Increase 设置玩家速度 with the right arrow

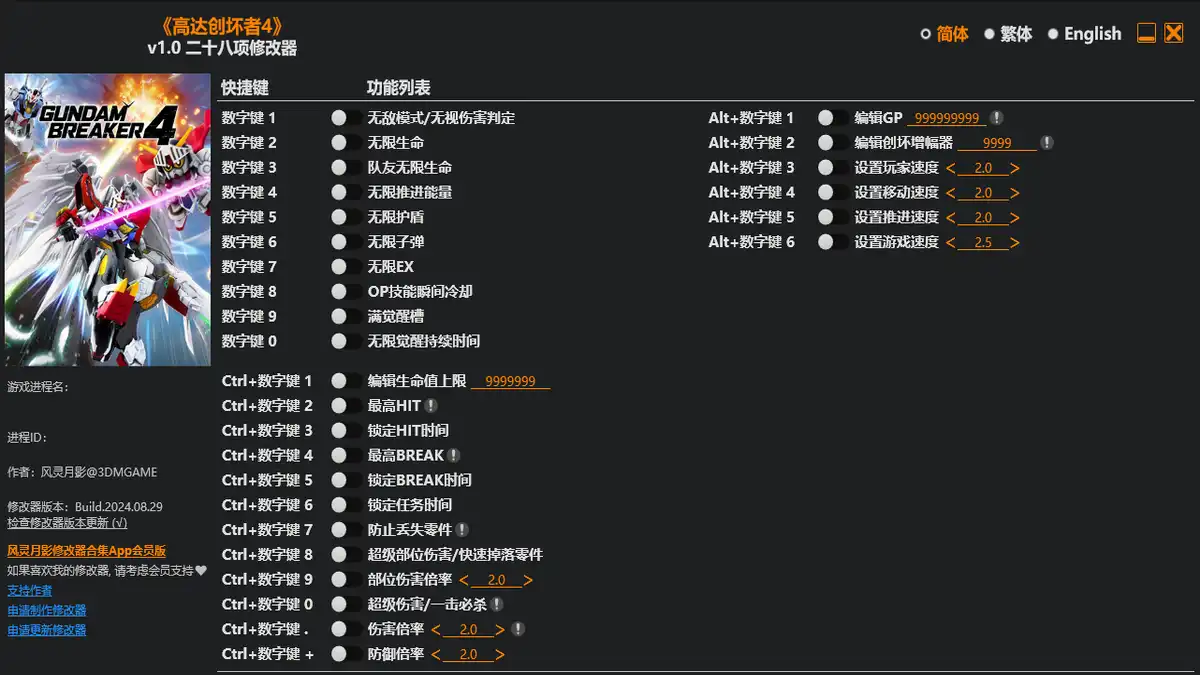tap(1015, 167)
